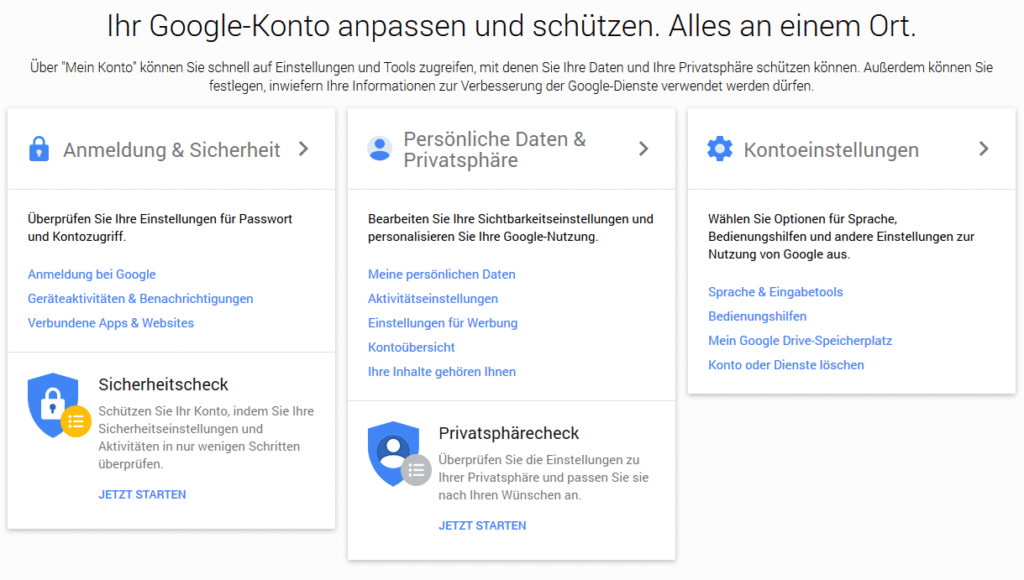Screen dimensions: 1024x580
Task: Open Konto oder Dienste löschen link
Action: [x=786, y=364]
